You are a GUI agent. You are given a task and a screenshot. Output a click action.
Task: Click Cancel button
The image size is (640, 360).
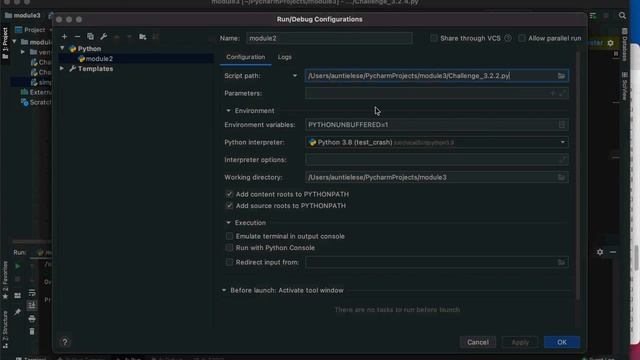coord(478,342)
